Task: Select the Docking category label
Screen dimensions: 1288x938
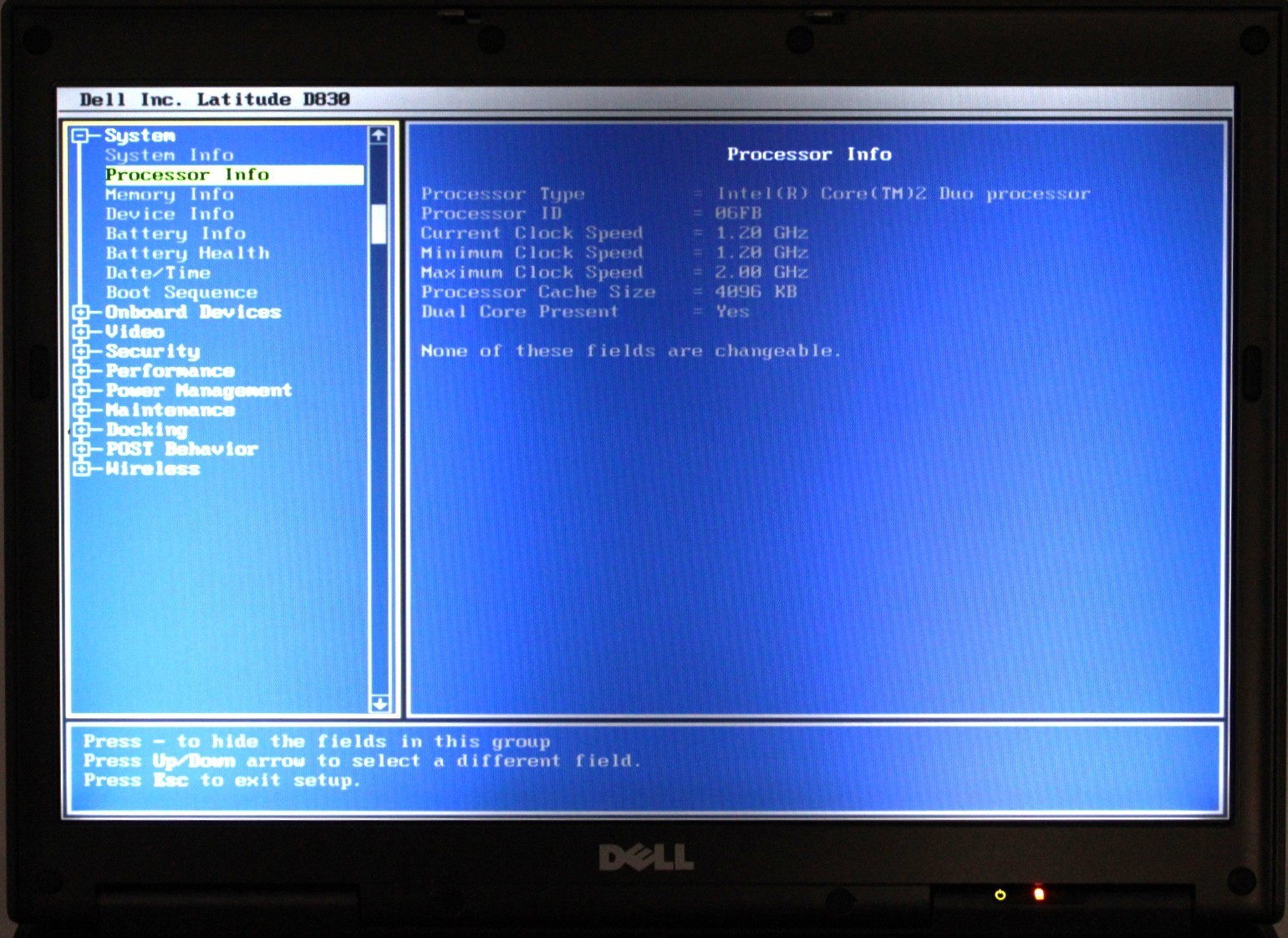Action: tap(146, 431)
